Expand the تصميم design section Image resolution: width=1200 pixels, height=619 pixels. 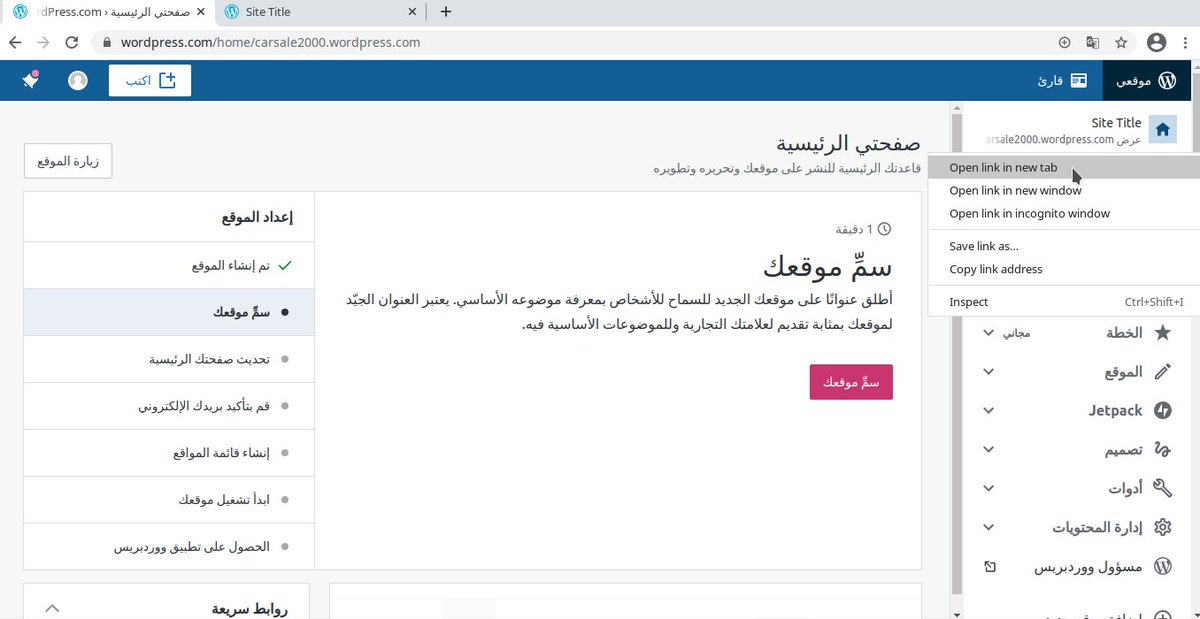point(988,450)
